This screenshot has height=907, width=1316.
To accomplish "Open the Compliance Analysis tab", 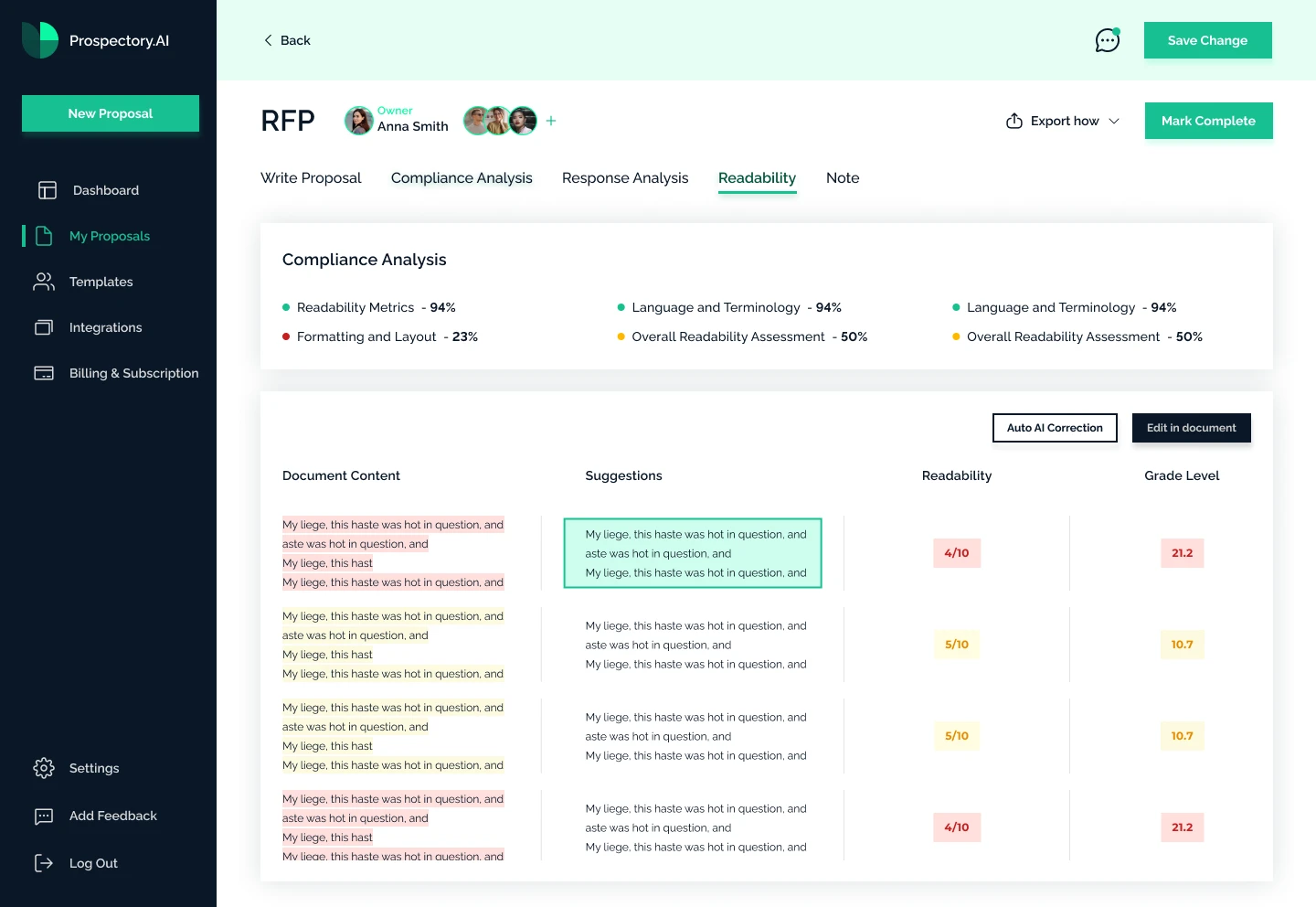I will [x=462, y=178].
